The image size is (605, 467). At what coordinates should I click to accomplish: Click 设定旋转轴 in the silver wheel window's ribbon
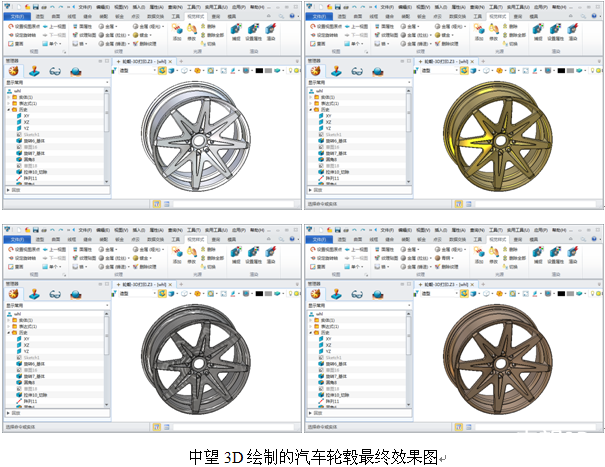pos(22,35)
